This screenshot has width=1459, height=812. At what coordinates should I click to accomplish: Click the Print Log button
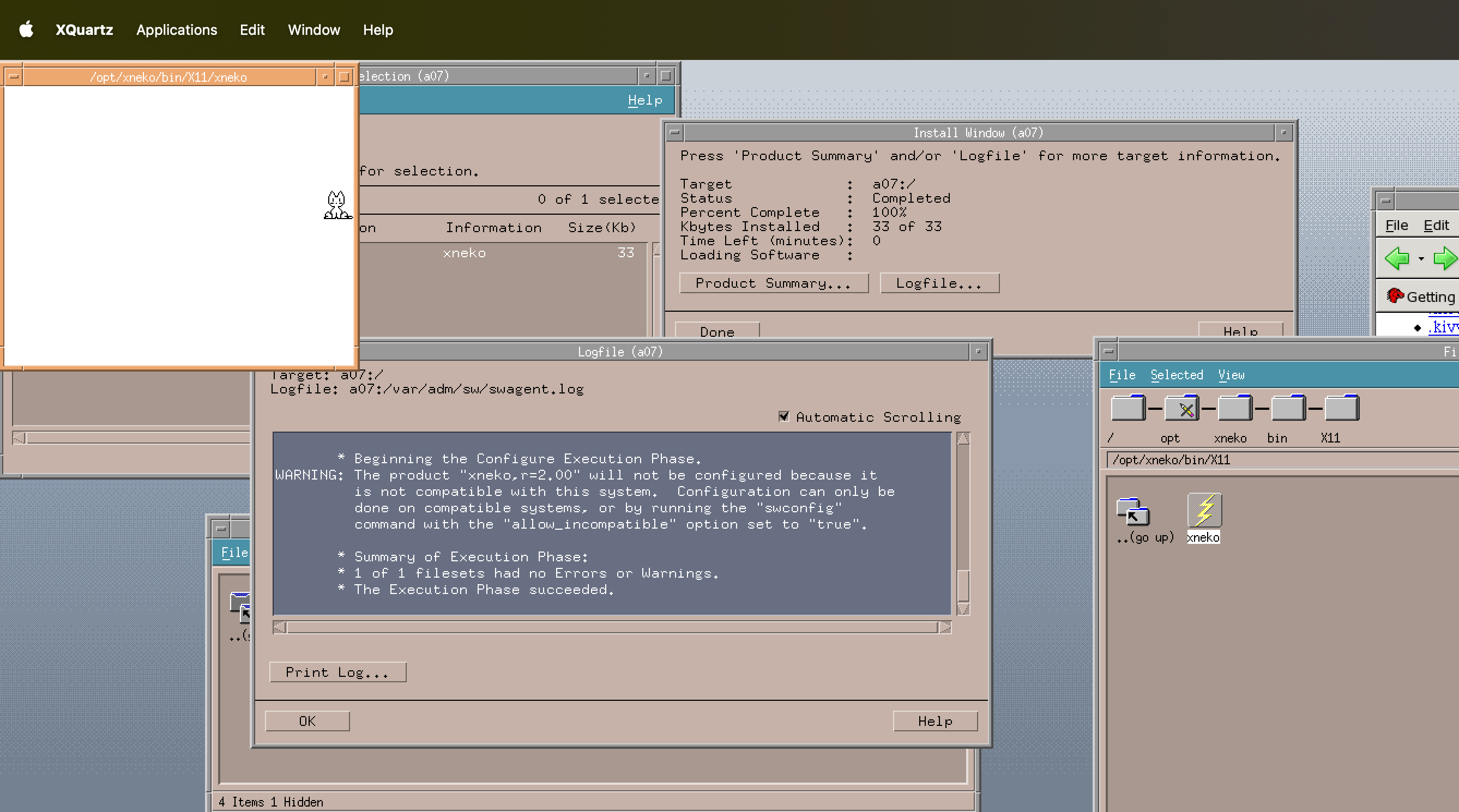tap(337, 672)
